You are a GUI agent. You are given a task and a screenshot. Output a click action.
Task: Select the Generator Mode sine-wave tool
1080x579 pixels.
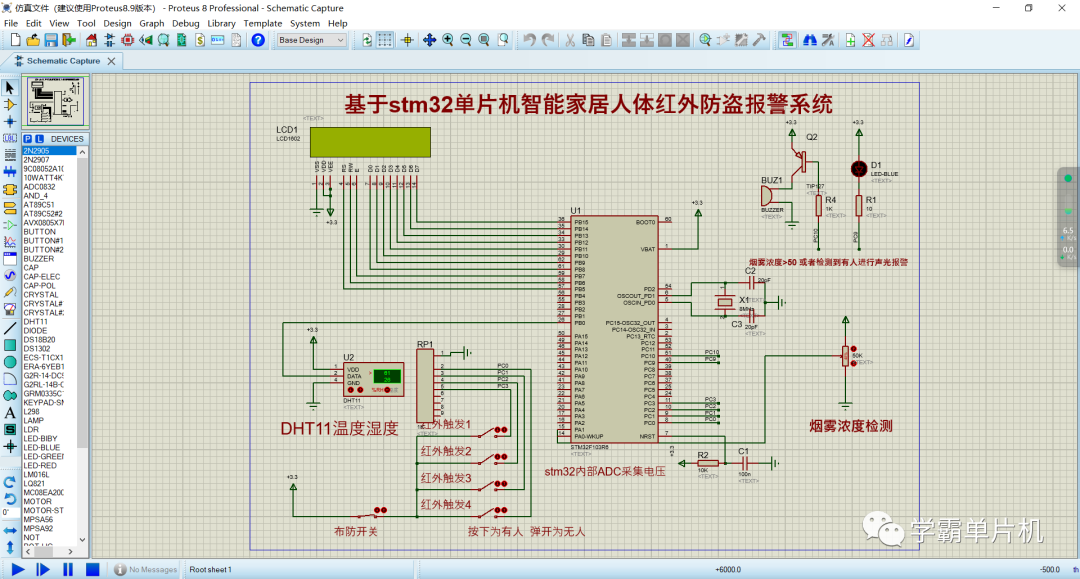pyautogui.click(x=10, y=275)
